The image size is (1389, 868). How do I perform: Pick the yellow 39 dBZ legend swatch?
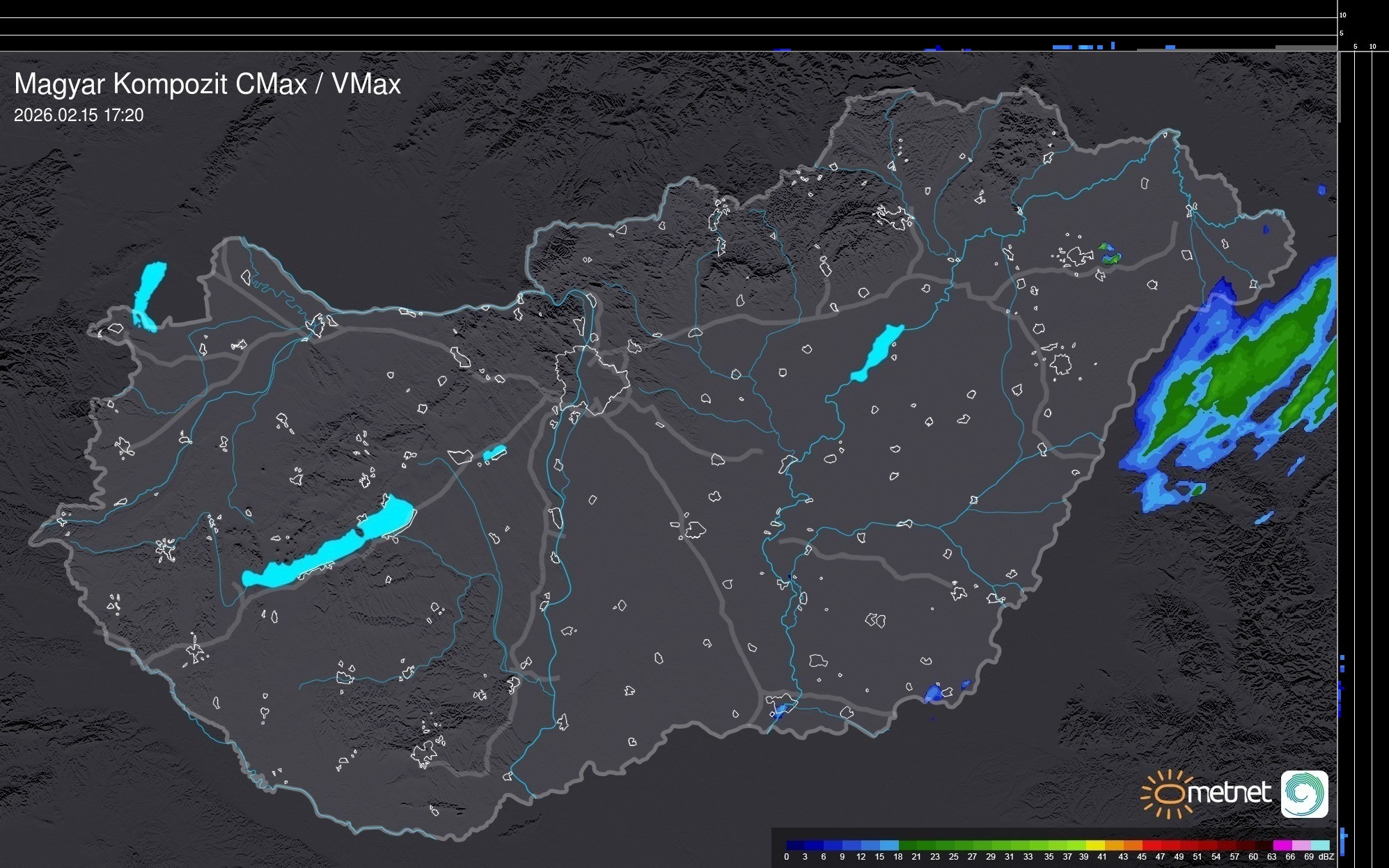pos(1095,845)
